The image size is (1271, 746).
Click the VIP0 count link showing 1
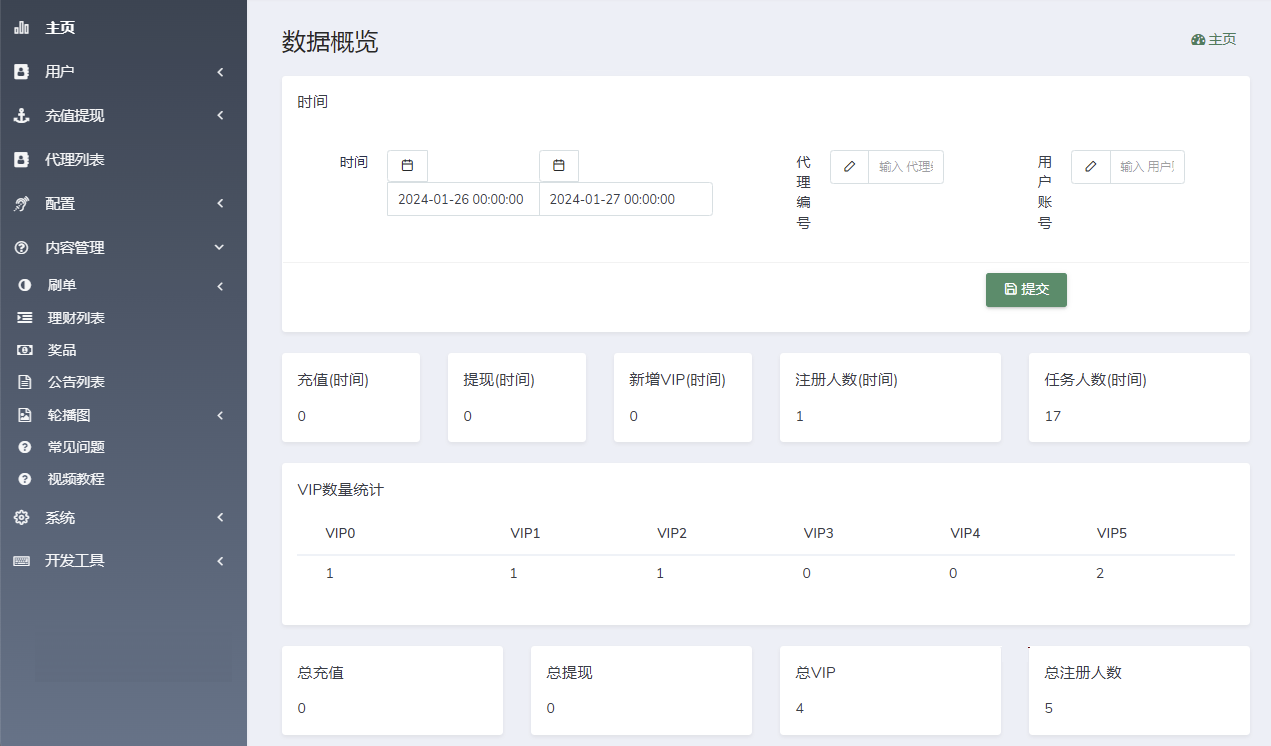click(329, 573)
